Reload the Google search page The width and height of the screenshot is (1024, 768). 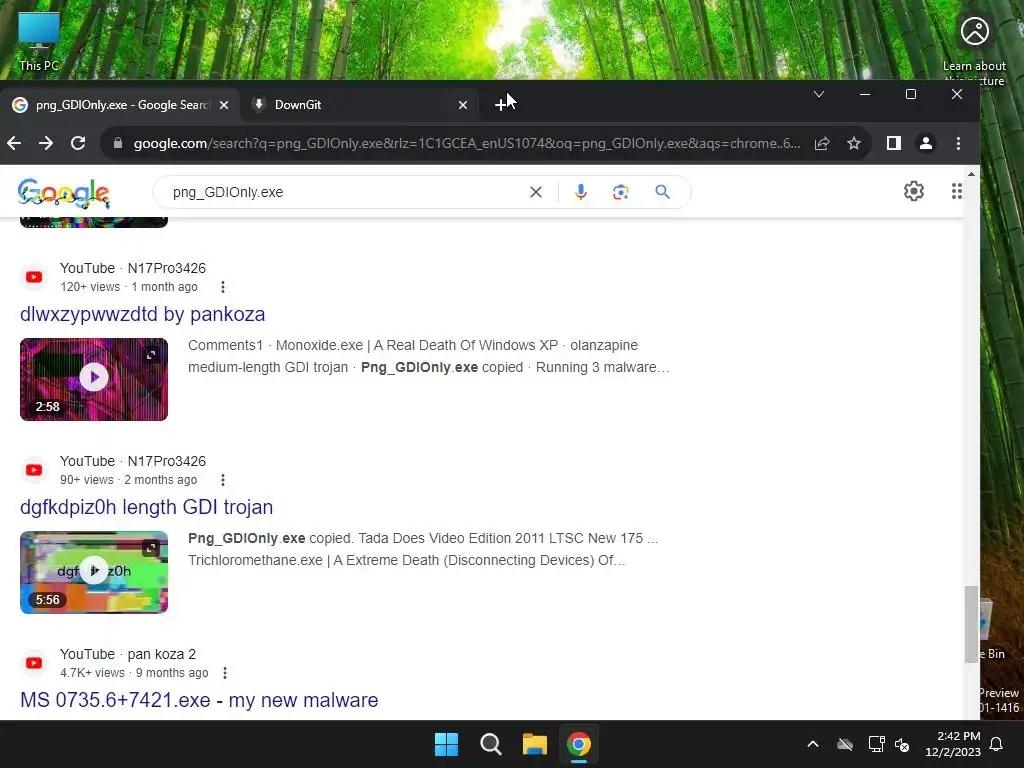click(x=78, y=143)
